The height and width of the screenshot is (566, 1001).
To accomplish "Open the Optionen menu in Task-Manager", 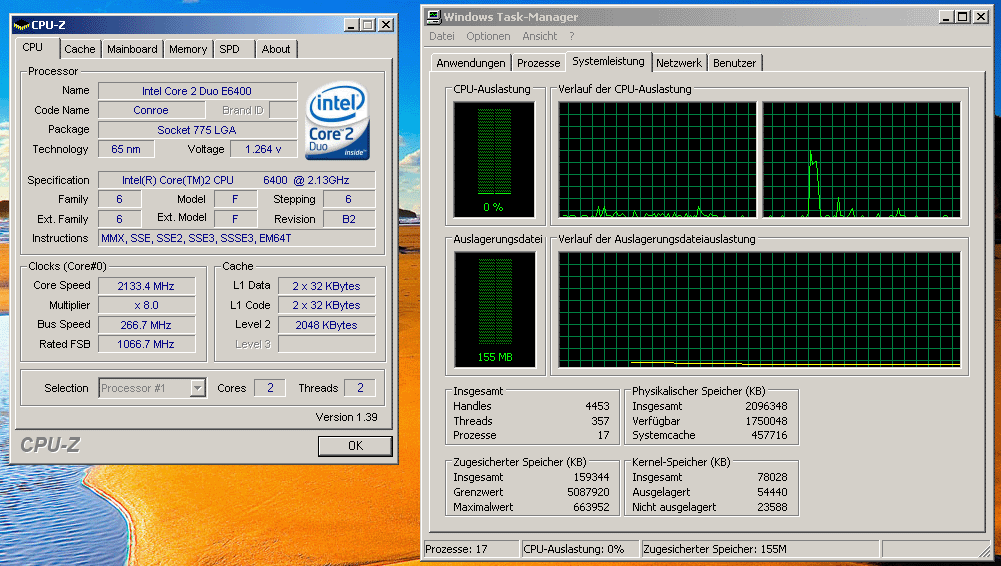I will [x=488, y=36].
